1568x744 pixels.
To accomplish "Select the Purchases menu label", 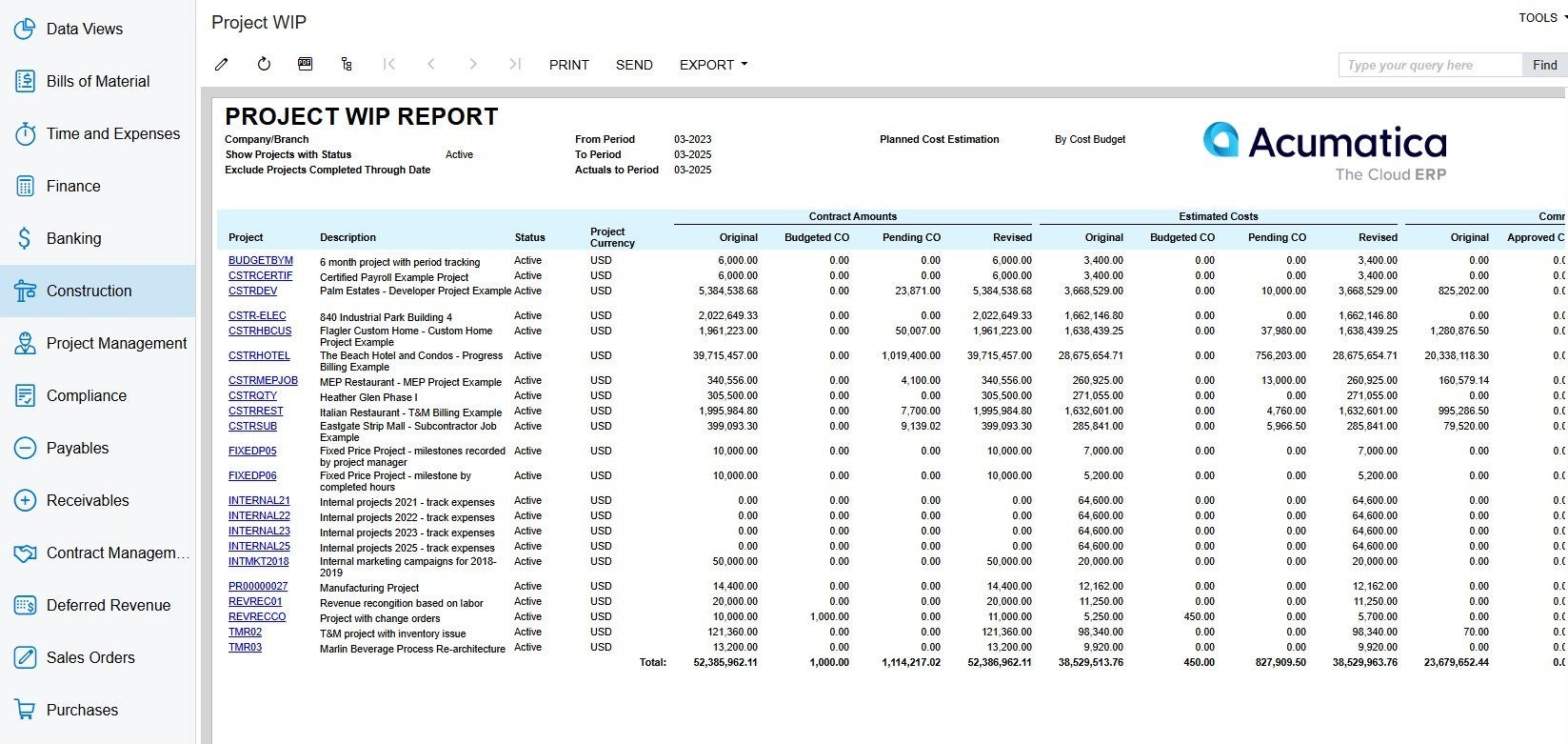I will coord(83,710).
